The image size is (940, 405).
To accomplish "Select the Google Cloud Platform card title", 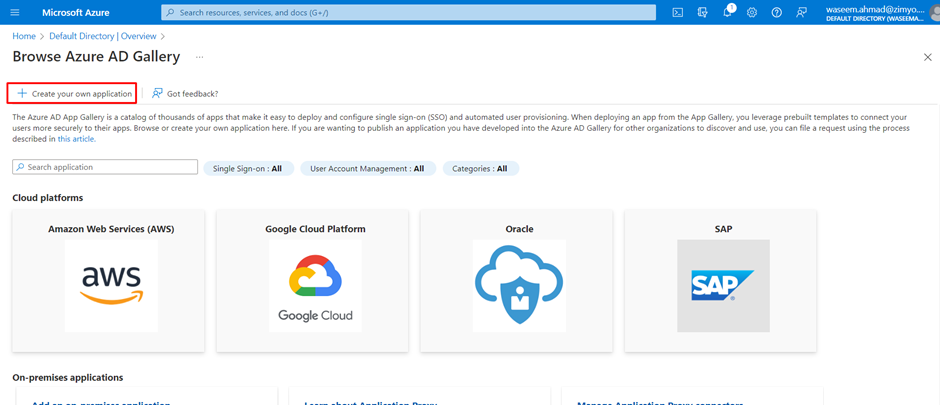I will click(x=315, y=229).
